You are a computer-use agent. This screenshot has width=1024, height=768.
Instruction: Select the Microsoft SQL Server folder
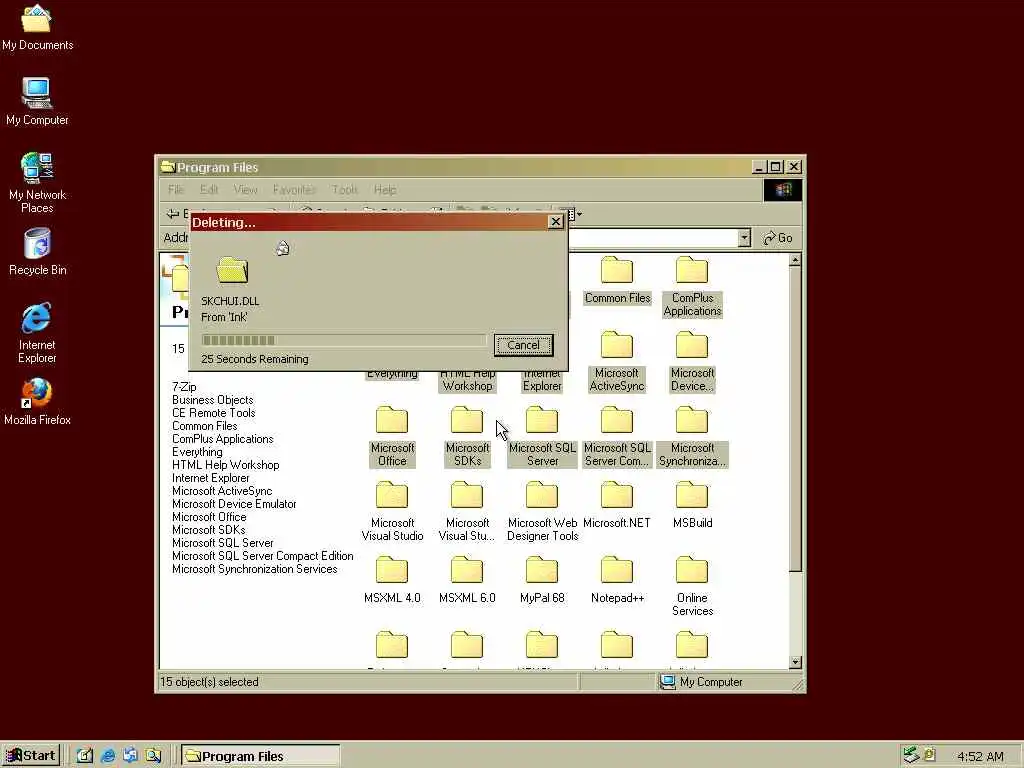pyautogui.click(x=542, y=436)
